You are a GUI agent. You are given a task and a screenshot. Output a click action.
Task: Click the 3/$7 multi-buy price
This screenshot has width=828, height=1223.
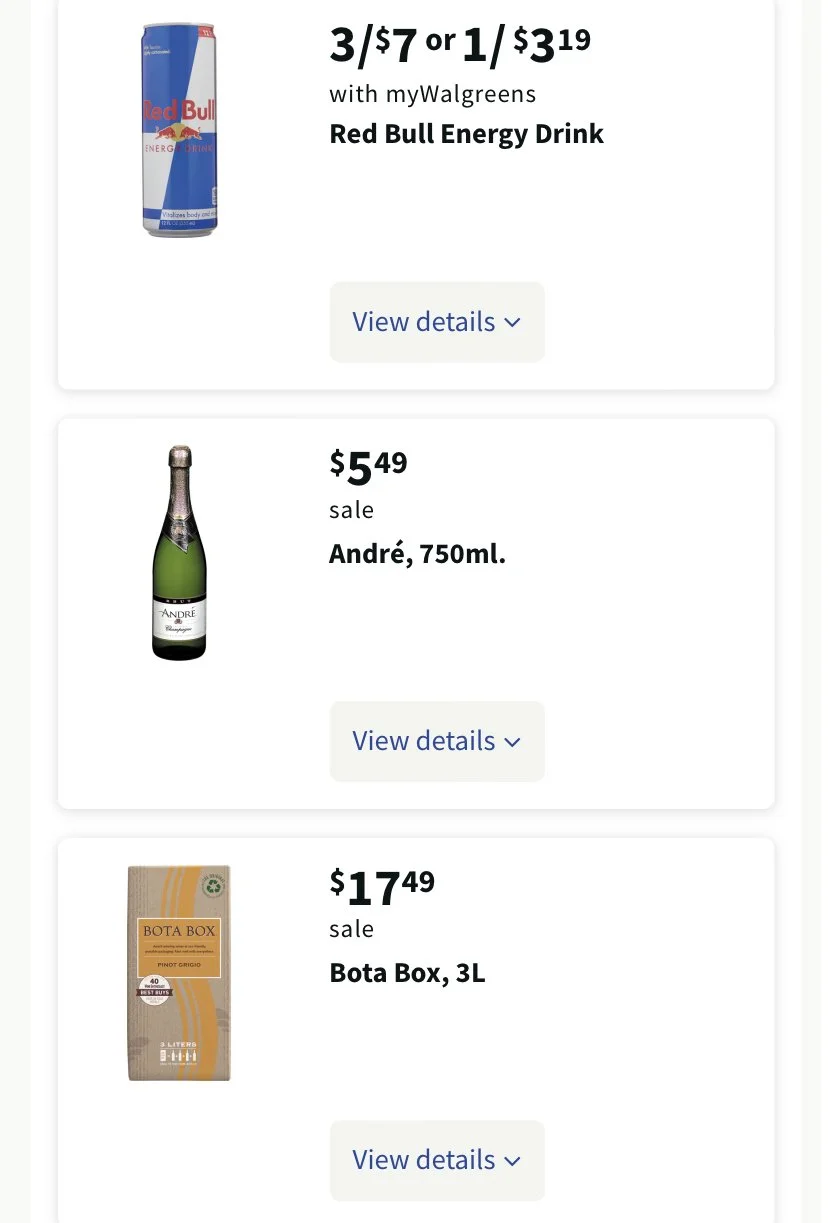point(373,44)
